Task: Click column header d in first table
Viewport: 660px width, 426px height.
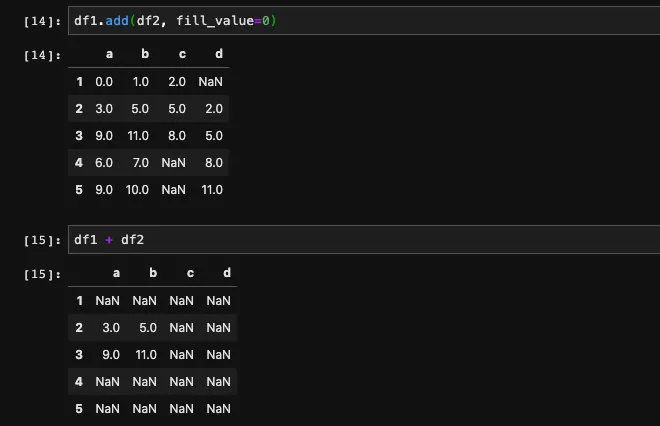Action: pyautogui.click(x=219, y=54)
